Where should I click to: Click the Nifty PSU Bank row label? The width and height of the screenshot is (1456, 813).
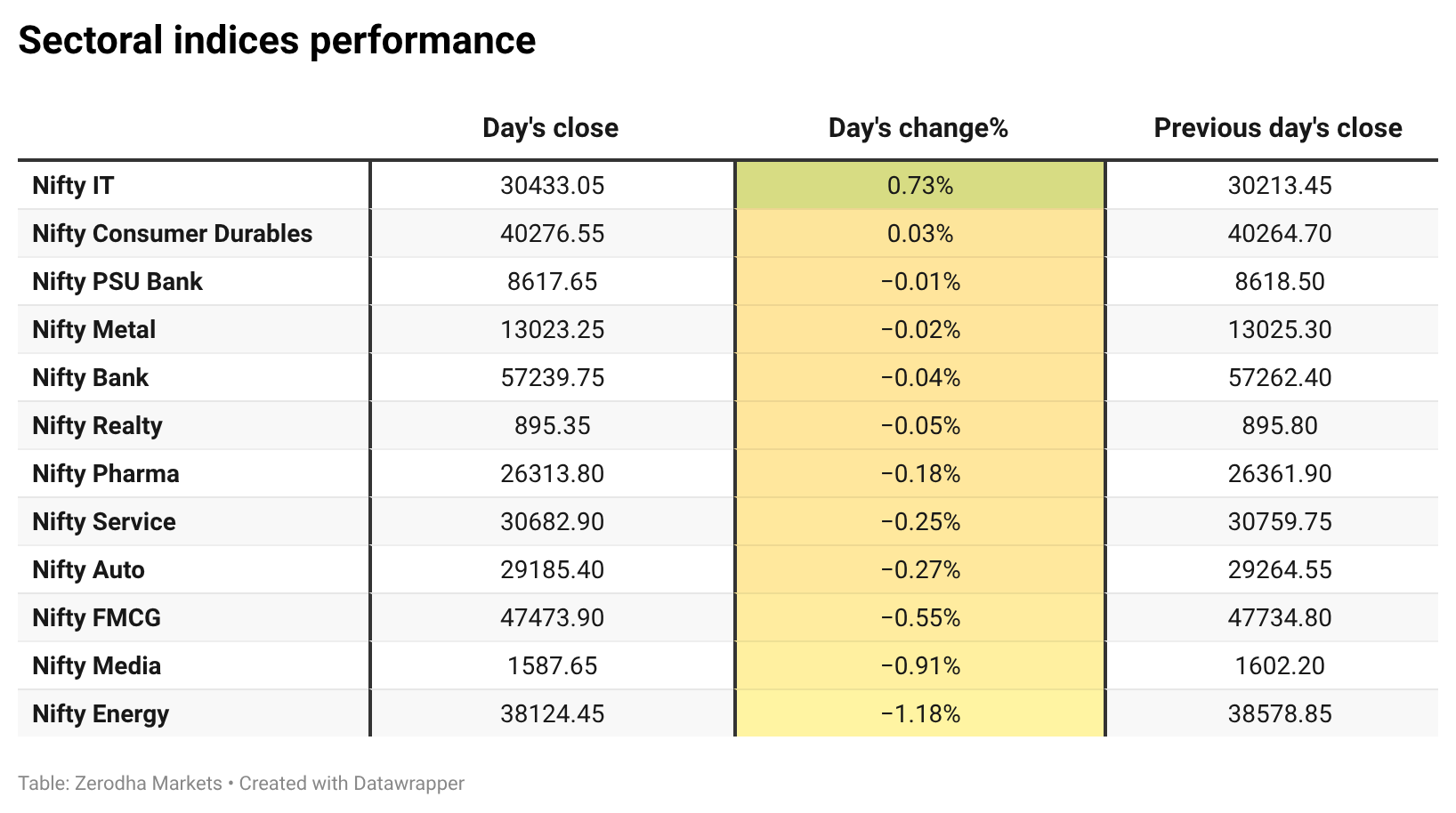tap(117, 281)
